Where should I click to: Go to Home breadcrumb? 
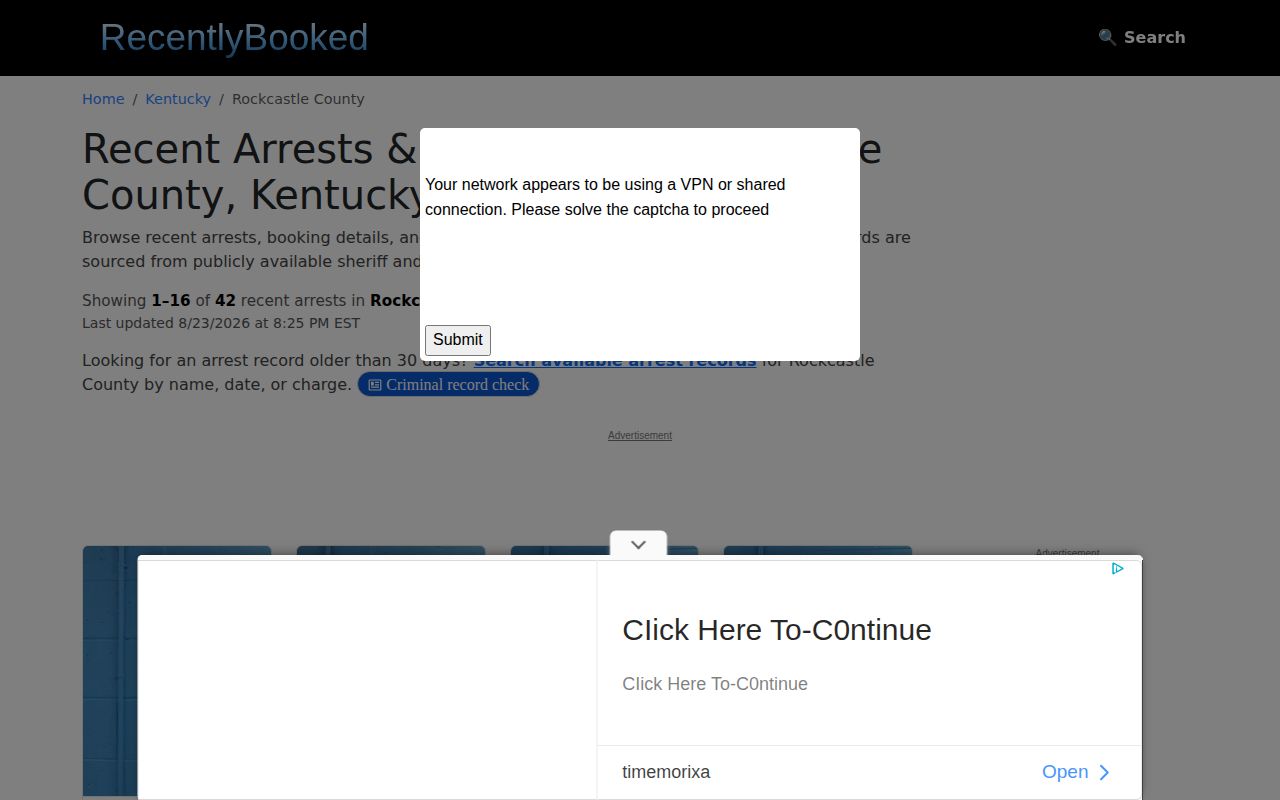(x=103, y=99)
